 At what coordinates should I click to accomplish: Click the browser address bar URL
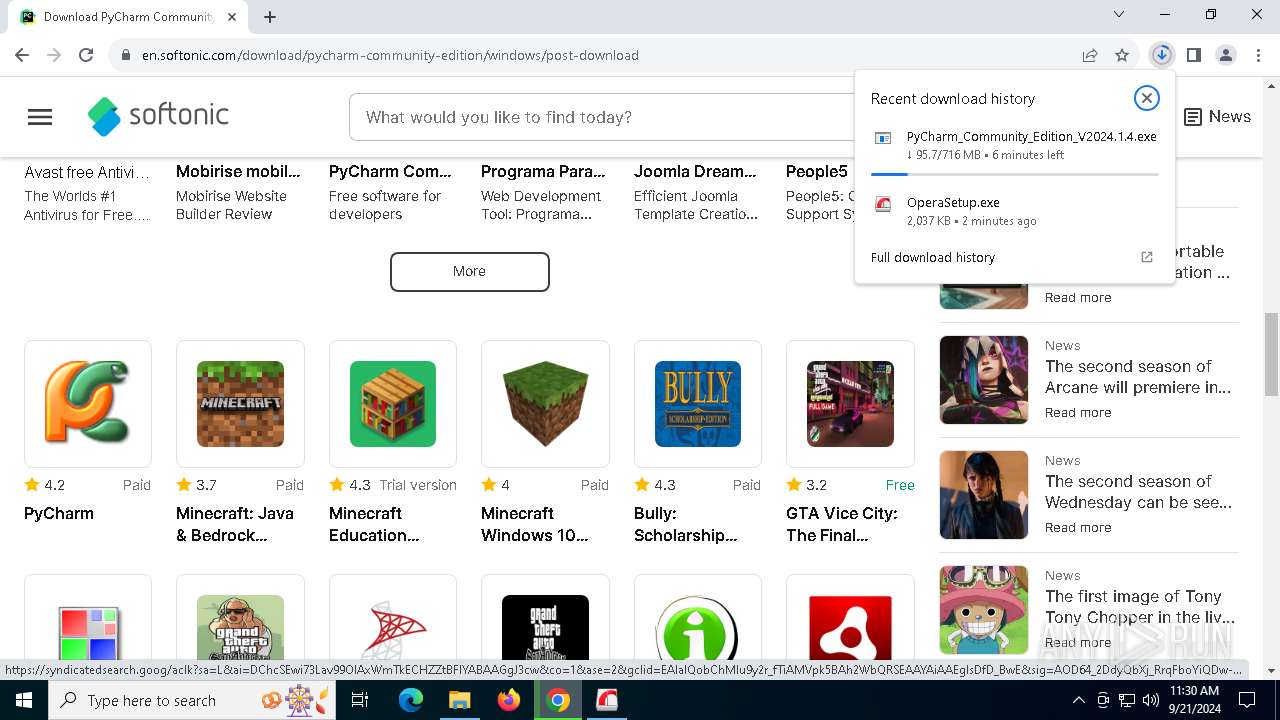click(390, 55)
